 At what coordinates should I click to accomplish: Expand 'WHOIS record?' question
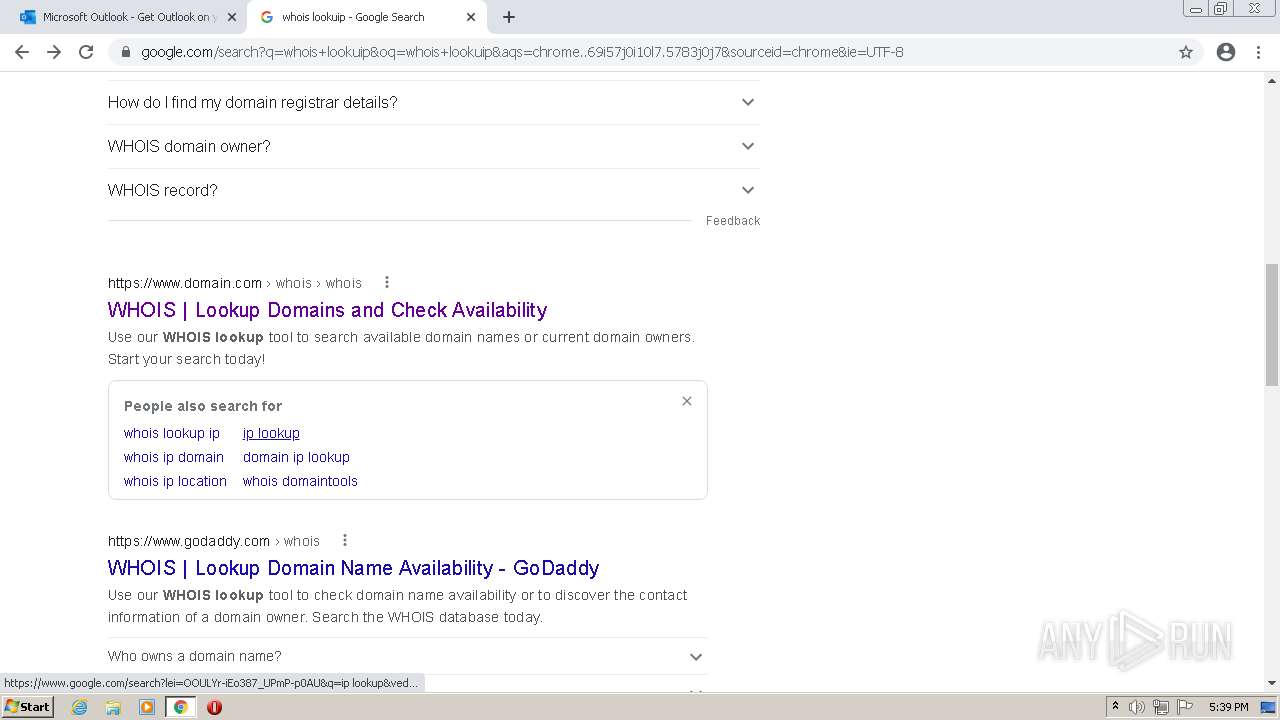433,190
